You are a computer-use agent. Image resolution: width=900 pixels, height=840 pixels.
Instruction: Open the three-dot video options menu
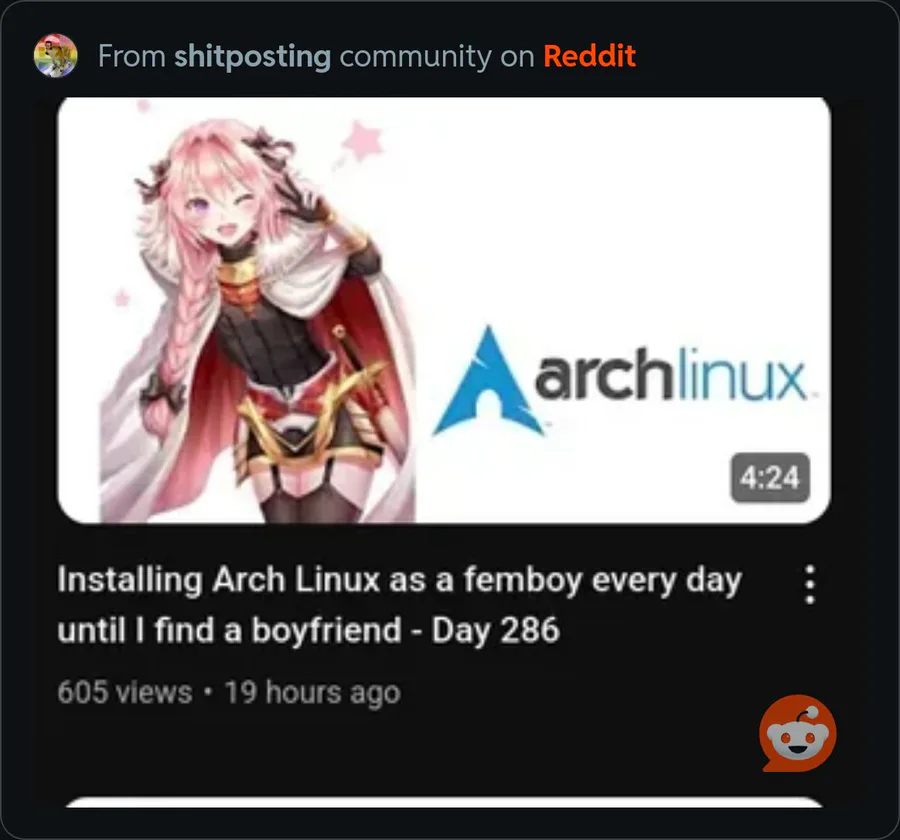pyautogui.click(x=810, y=584)
